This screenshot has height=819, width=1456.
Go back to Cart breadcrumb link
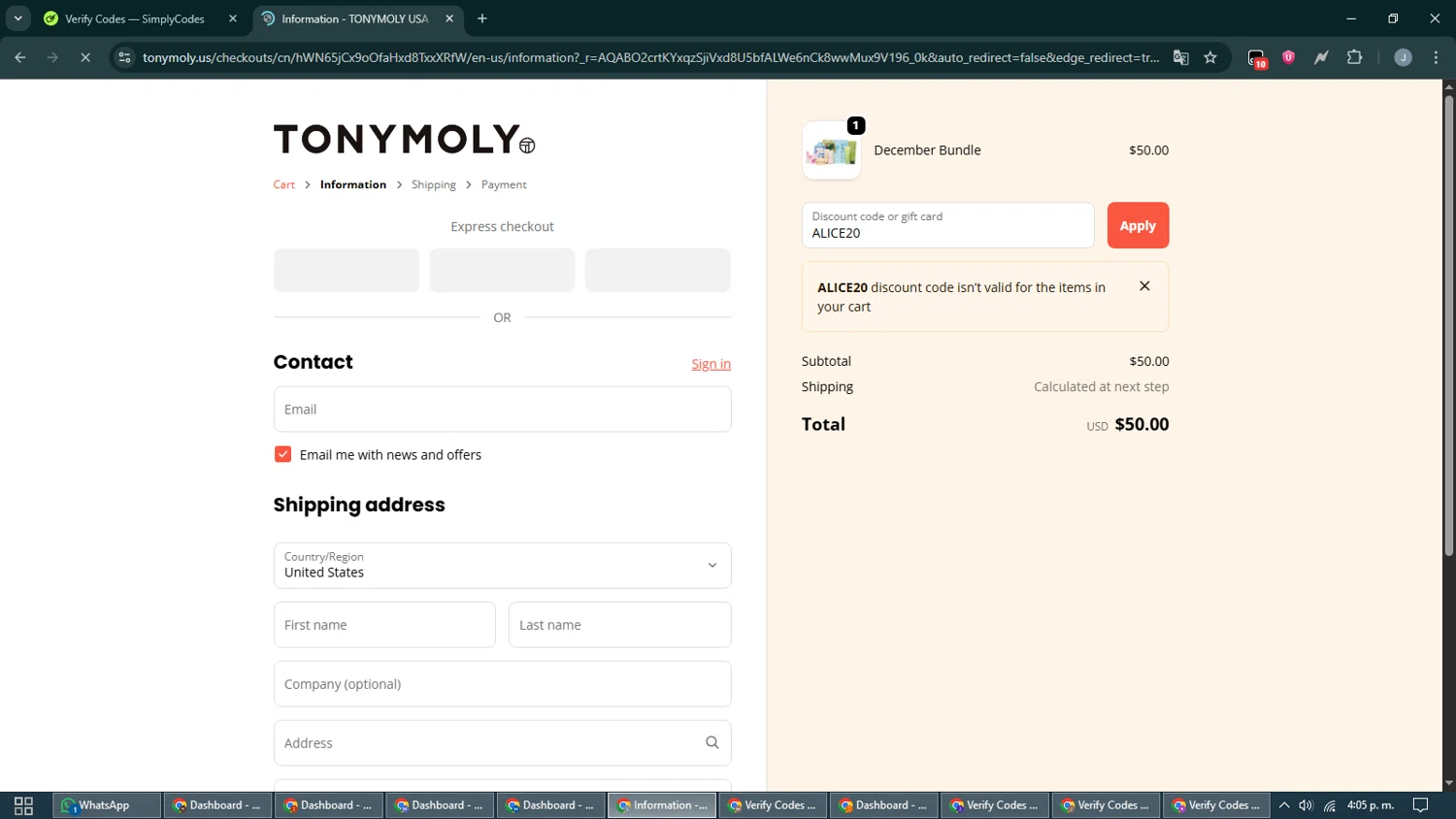point(284,184)
